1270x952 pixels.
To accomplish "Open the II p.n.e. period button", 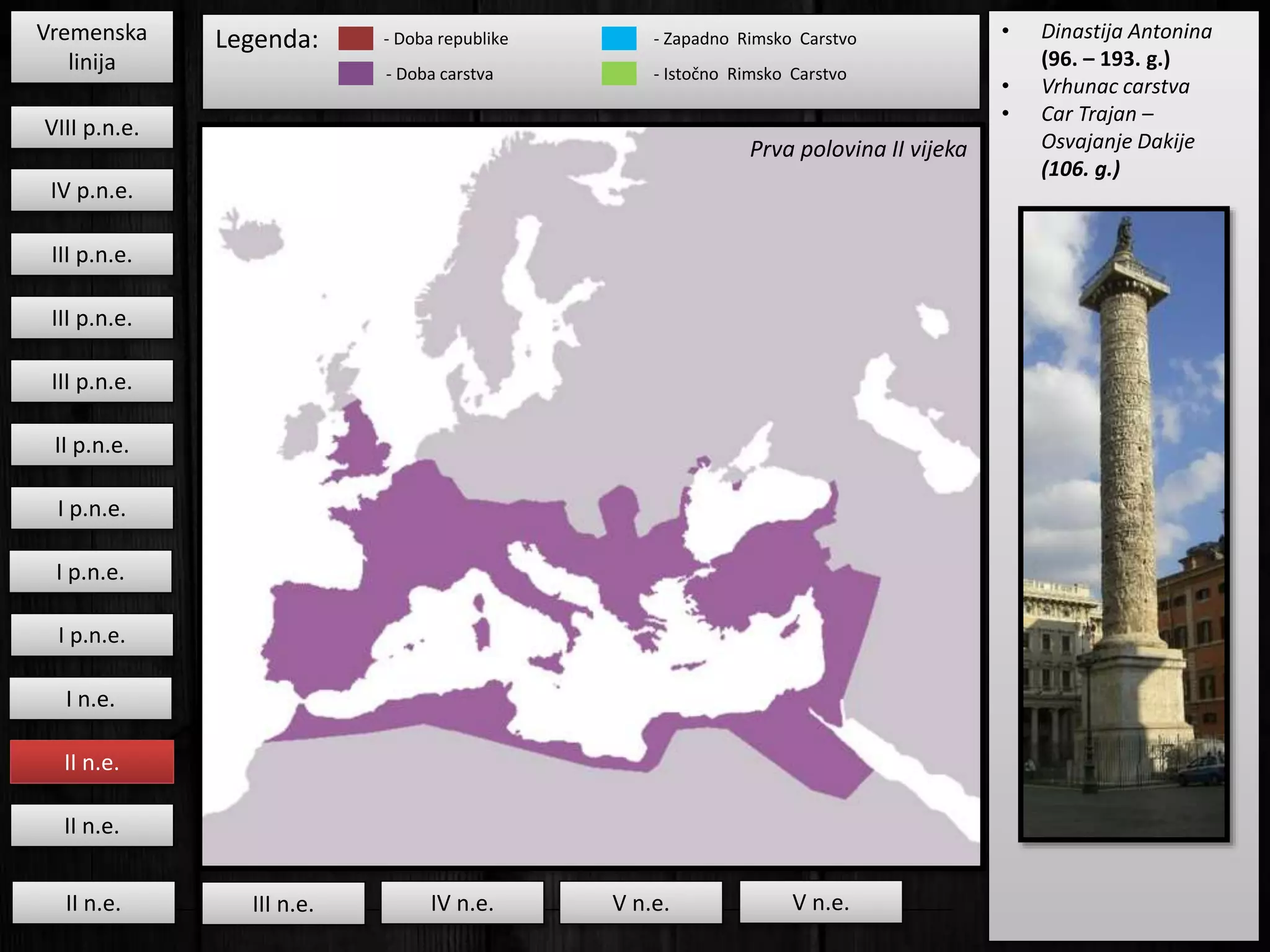I will click(x=92, y=445).
